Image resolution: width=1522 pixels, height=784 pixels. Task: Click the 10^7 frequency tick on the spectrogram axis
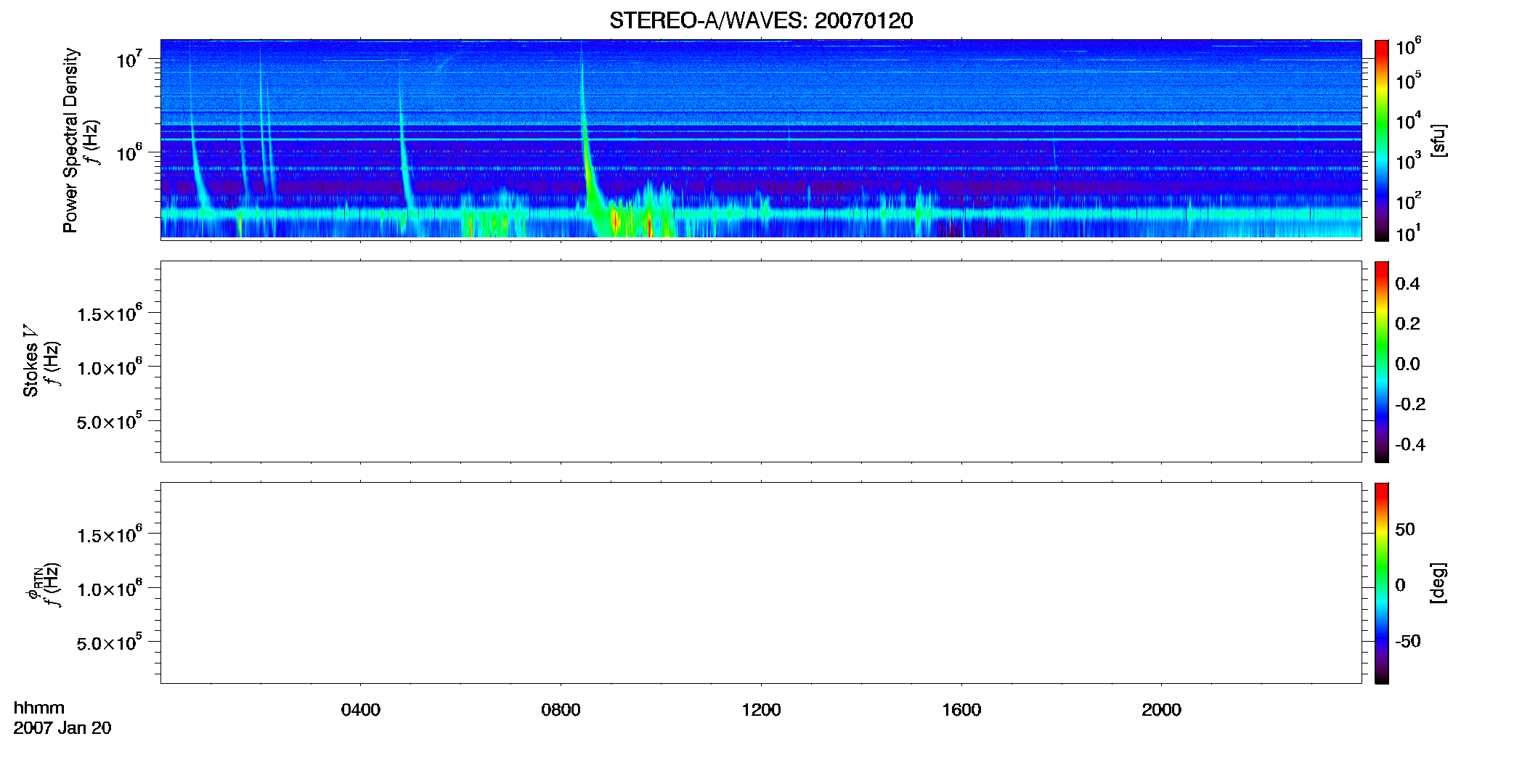[x=129, y=58]
